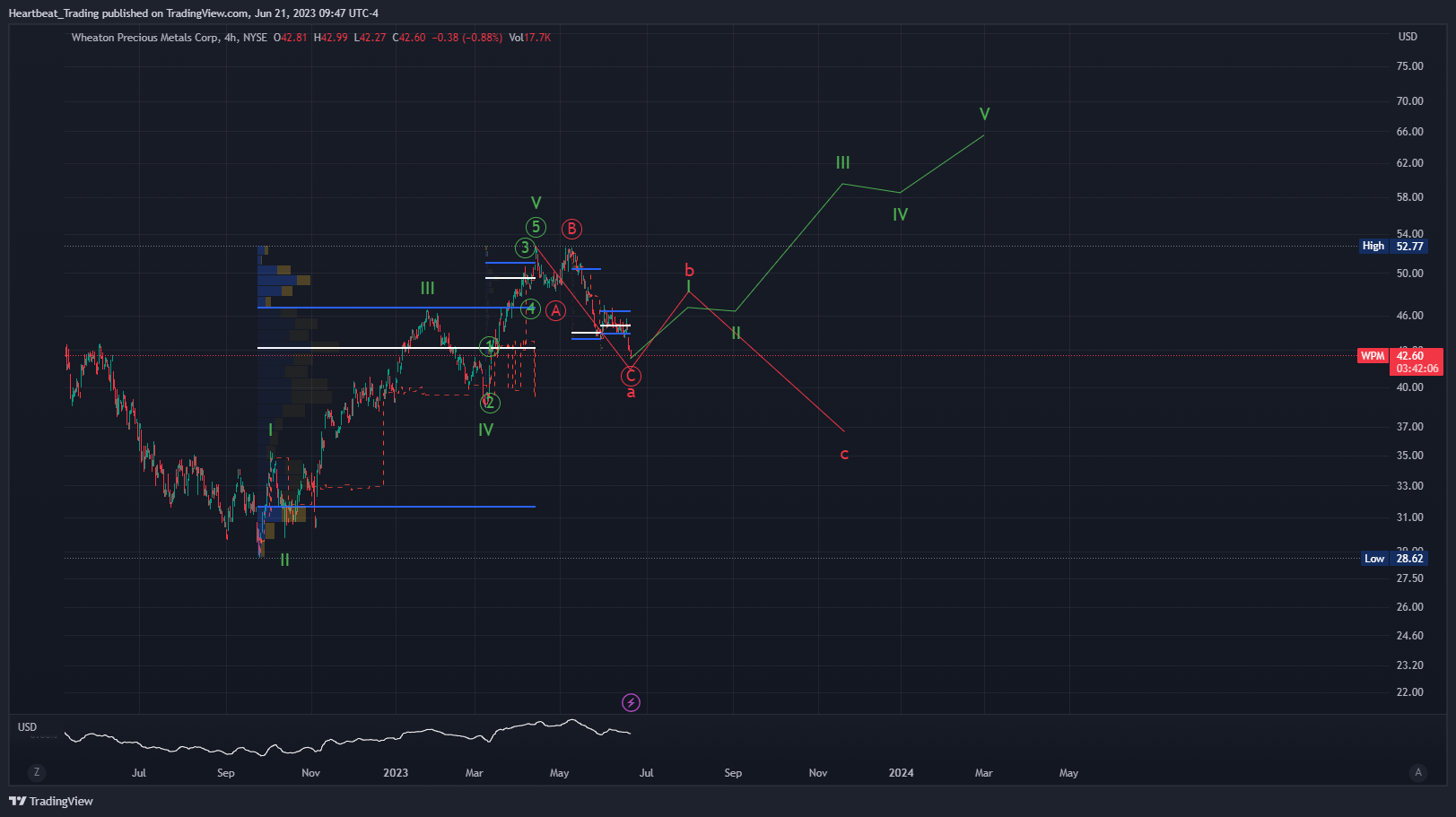Click the Heartbeat_Trading published header text
The height and width of the screenshot is (817, 1456).
pos(194,13)
